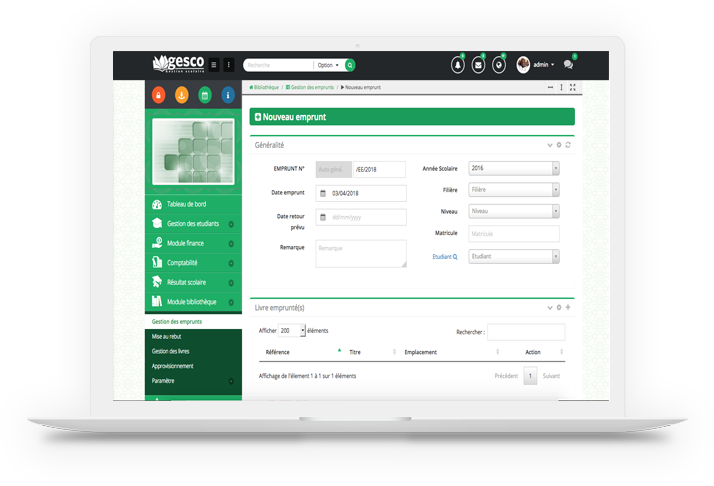Open the chat bubbles icon

tap(568, 65)
